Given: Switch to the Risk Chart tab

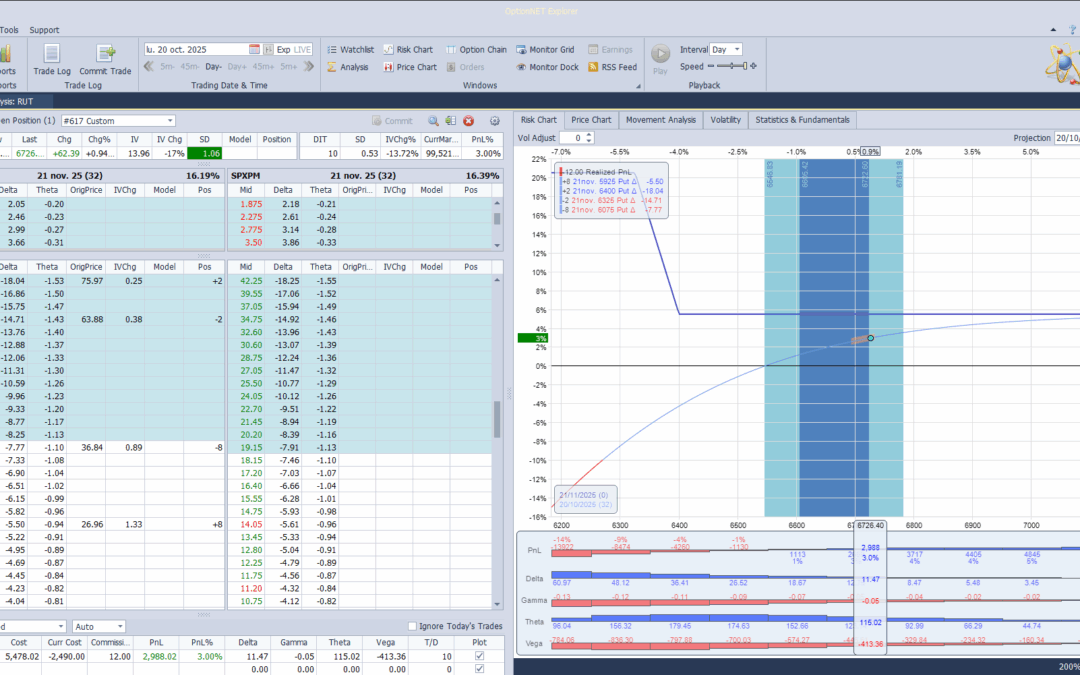Looking at the screenshot, I should coord(539,120).
